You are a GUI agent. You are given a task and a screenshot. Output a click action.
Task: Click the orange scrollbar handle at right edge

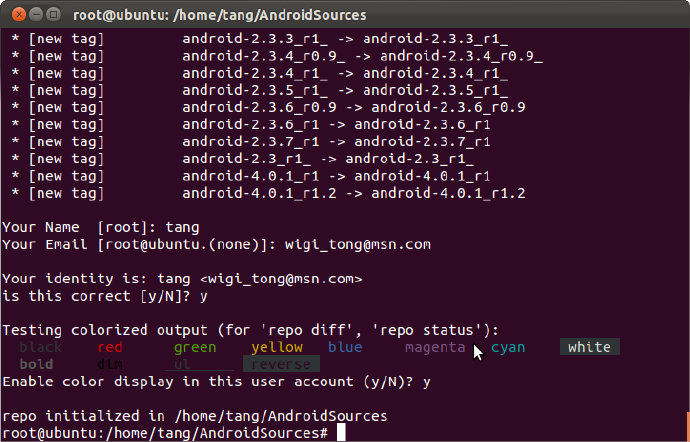pos(688,427)
